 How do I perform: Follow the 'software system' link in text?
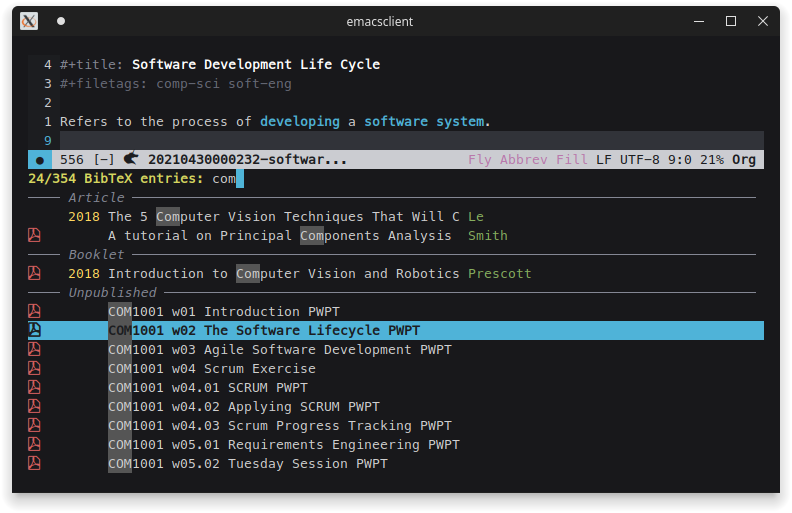click(x=424, y=121)
